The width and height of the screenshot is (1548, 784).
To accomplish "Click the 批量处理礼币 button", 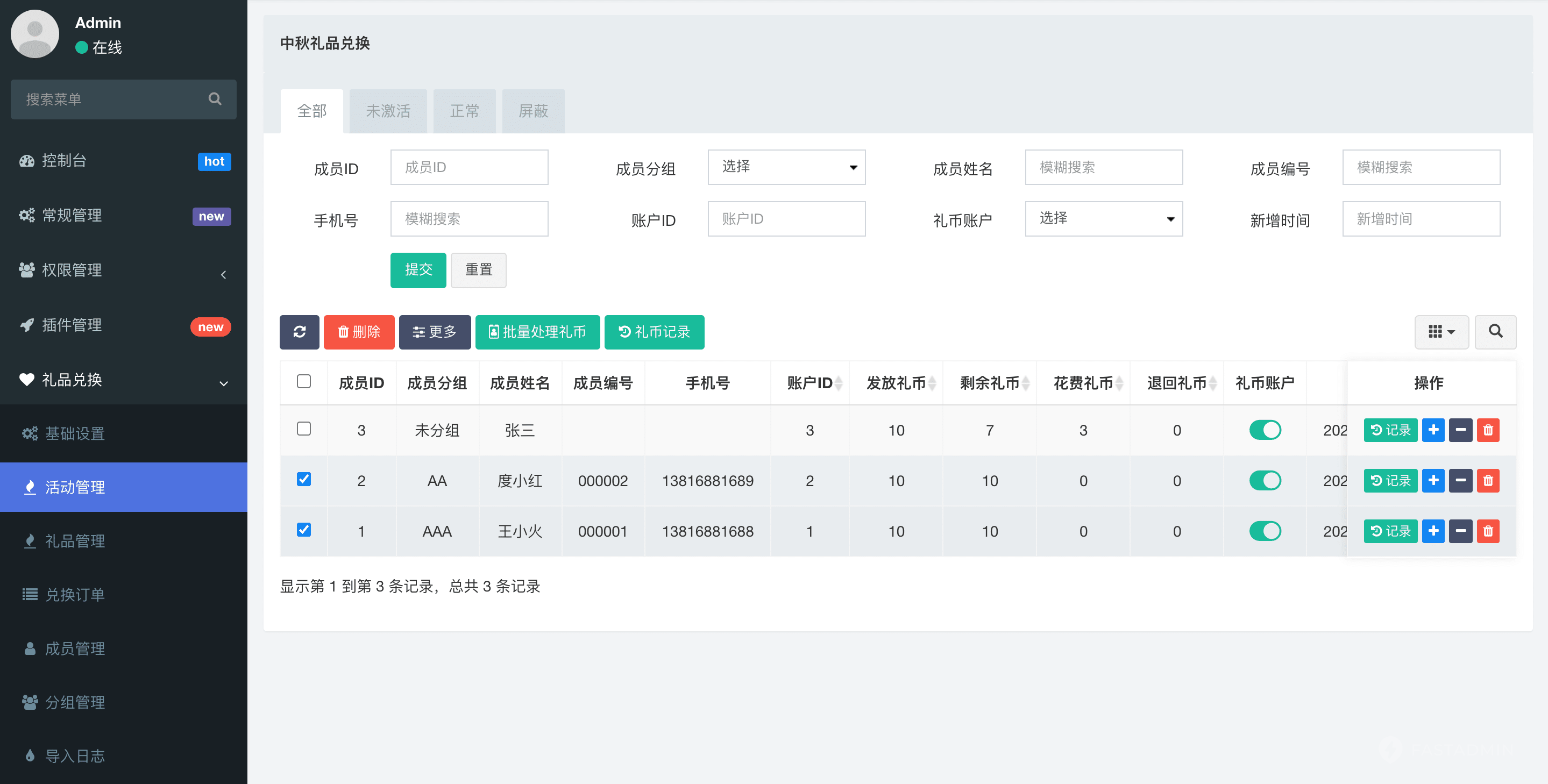I will coord(537,332).
